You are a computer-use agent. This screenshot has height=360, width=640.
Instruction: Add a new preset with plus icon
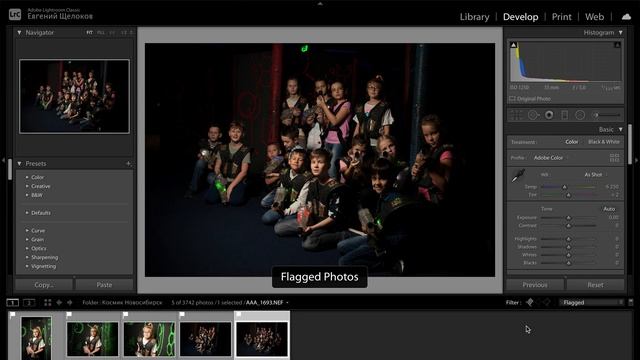(x=128, y=164)
